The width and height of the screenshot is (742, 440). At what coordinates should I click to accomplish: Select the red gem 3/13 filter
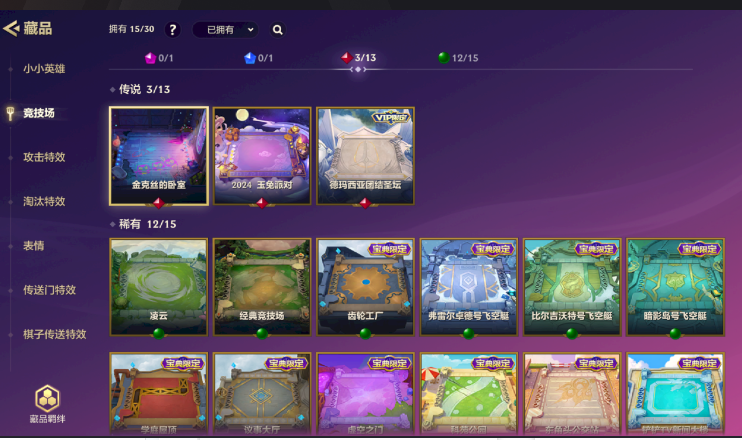(359, 58)
